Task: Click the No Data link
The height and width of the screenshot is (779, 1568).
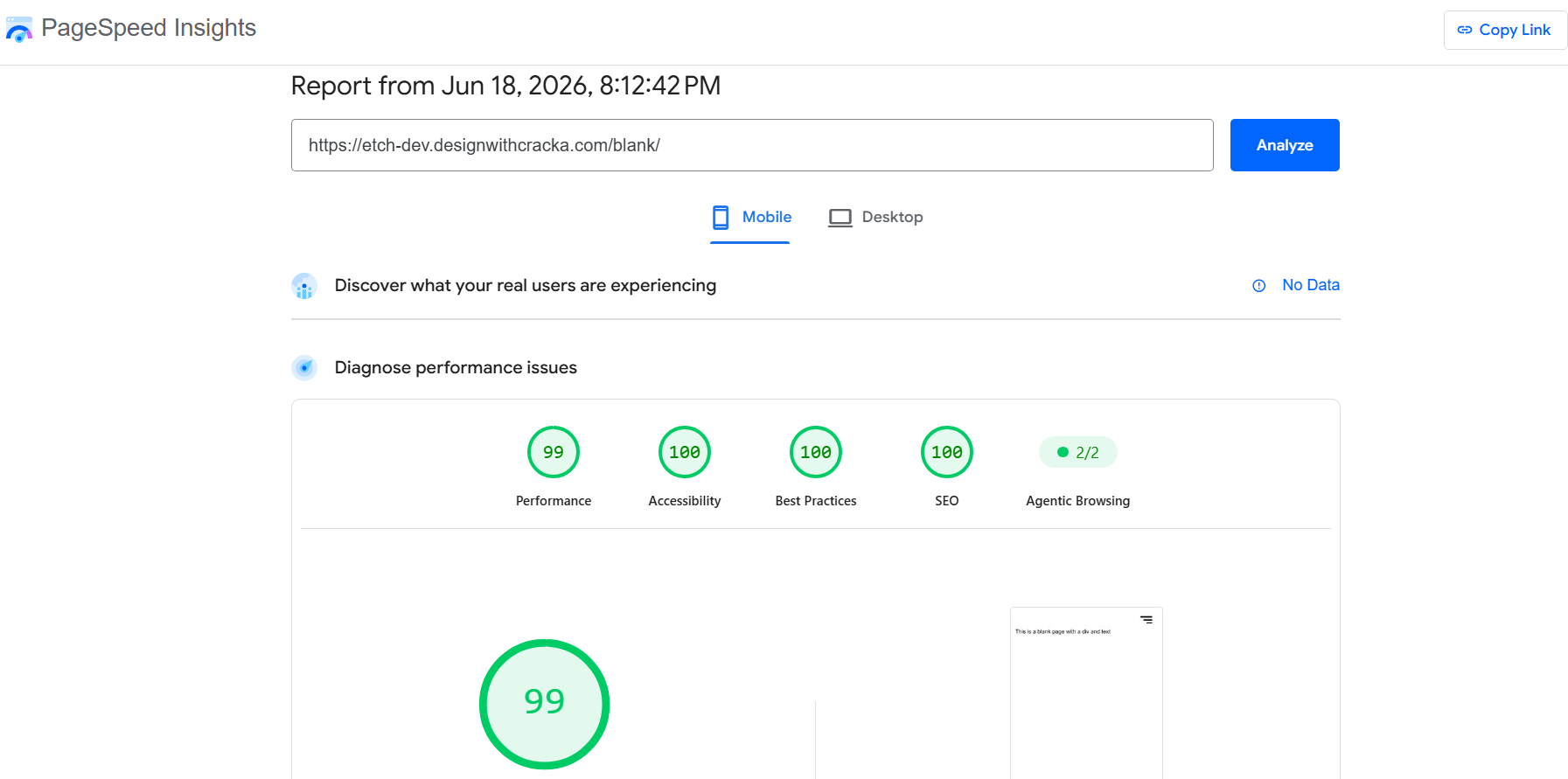Action: coord(1311,285)
